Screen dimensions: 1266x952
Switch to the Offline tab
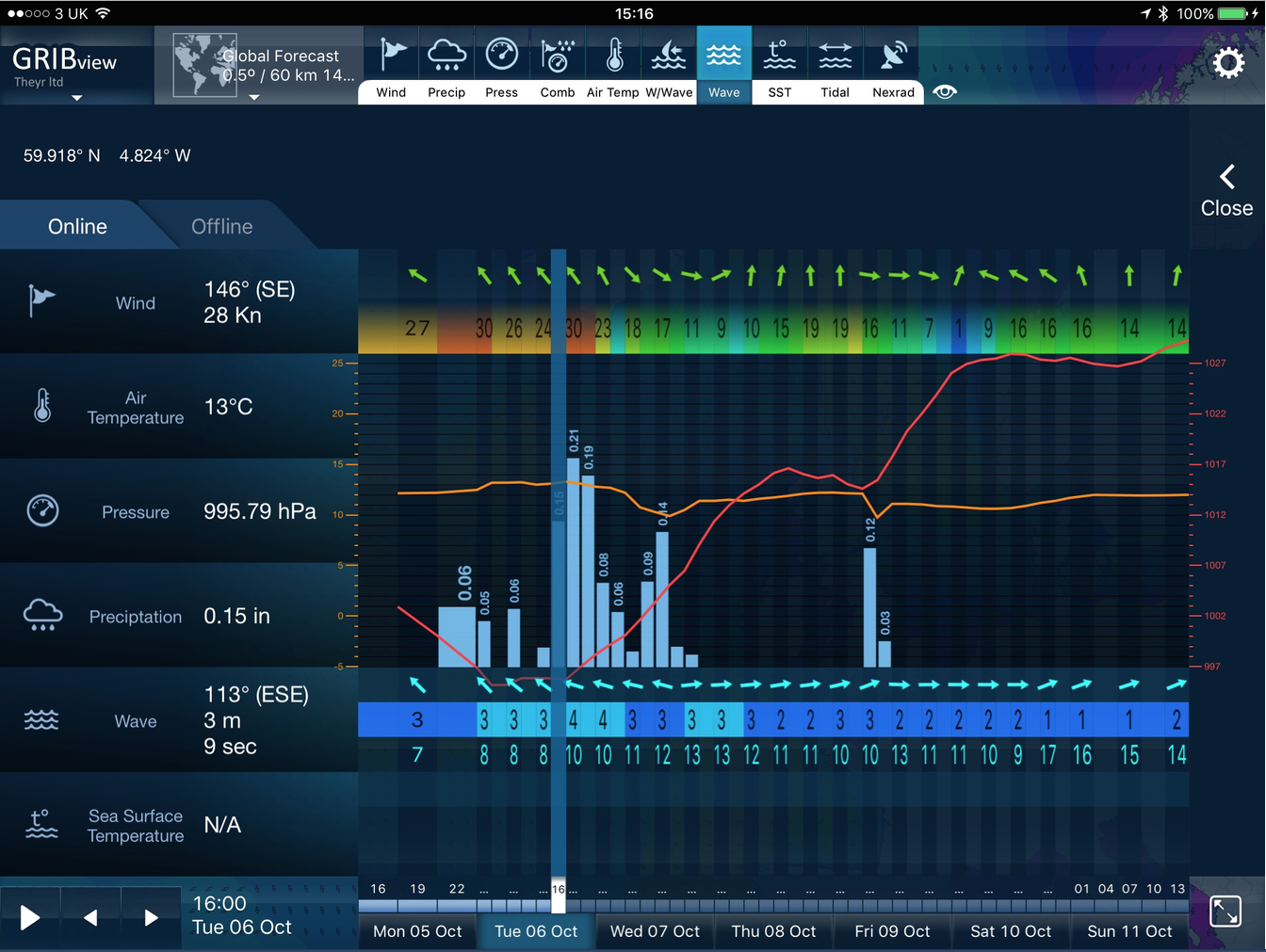(221, 227)
